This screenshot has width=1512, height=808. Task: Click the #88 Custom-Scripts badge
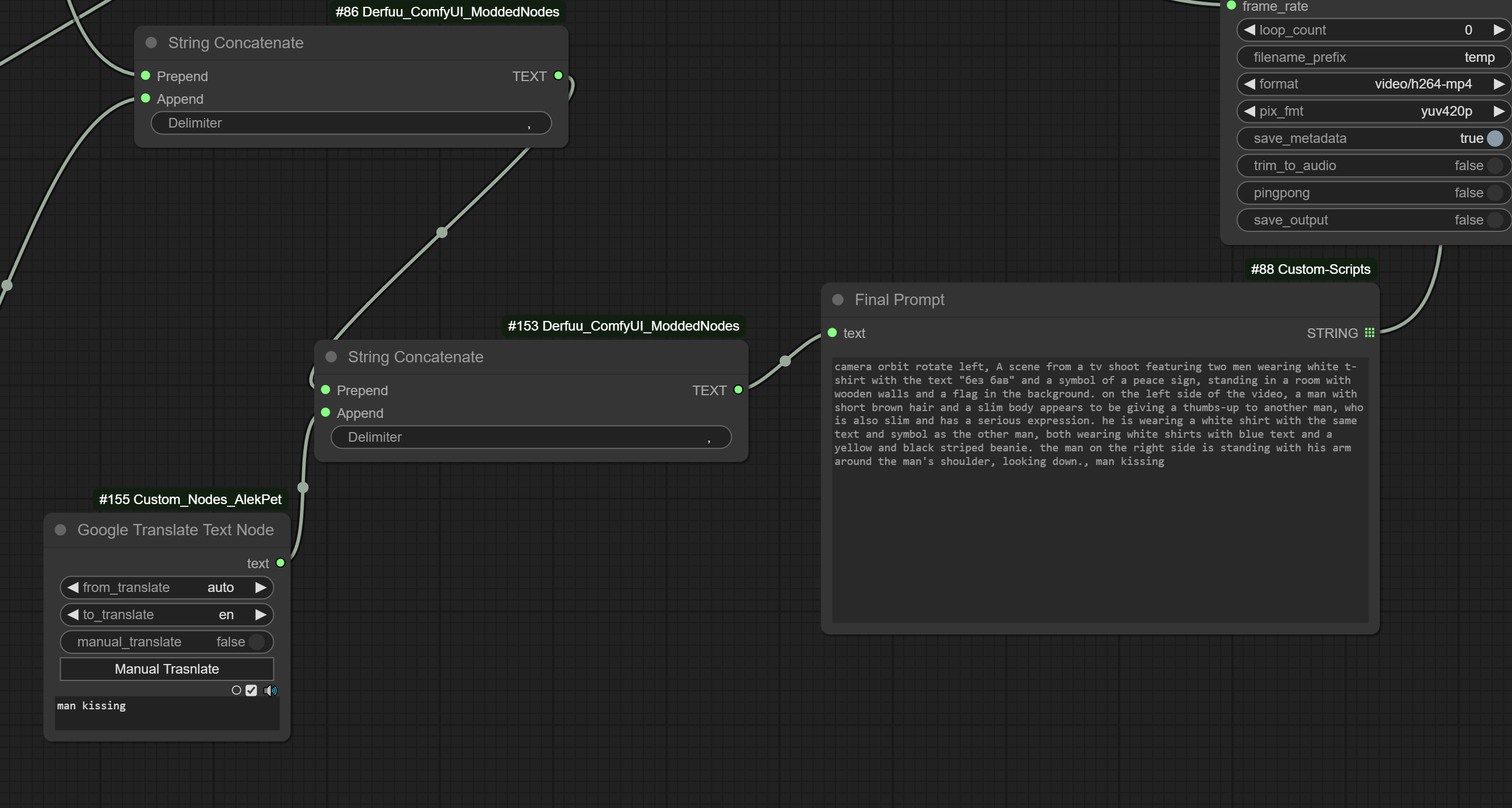click(1310, 269)
